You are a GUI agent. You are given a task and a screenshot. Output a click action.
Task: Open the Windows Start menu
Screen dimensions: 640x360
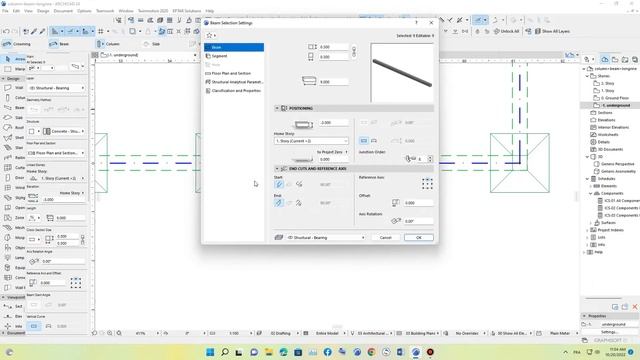[x=210, y=352]
